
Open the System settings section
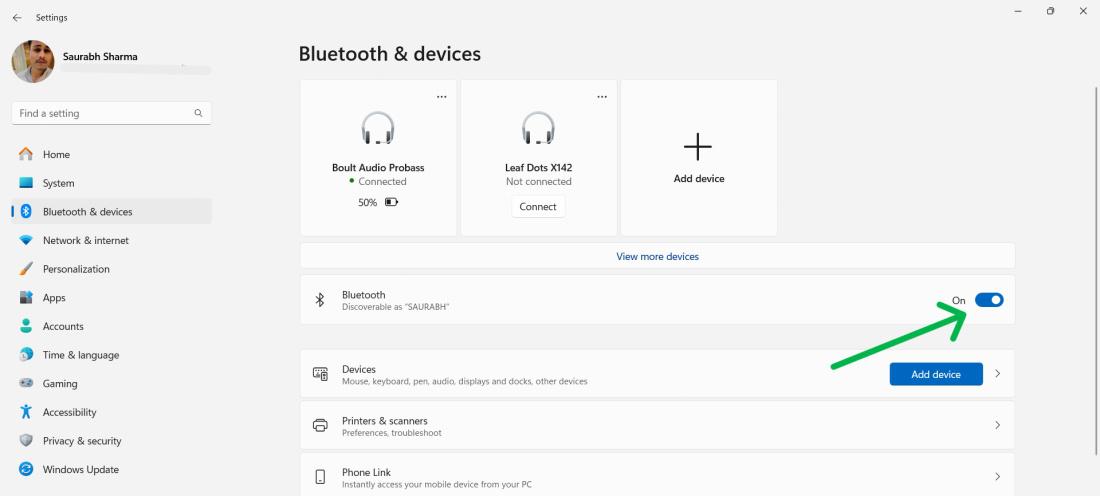pyautogui.click(x=58, y=184)
